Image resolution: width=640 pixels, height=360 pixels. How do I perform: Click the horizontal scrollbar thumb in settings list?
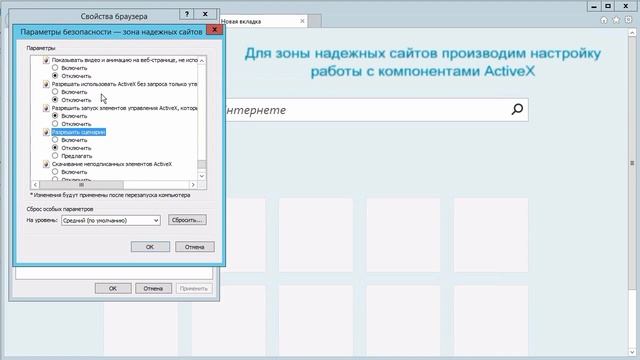[x=81, y=185]
